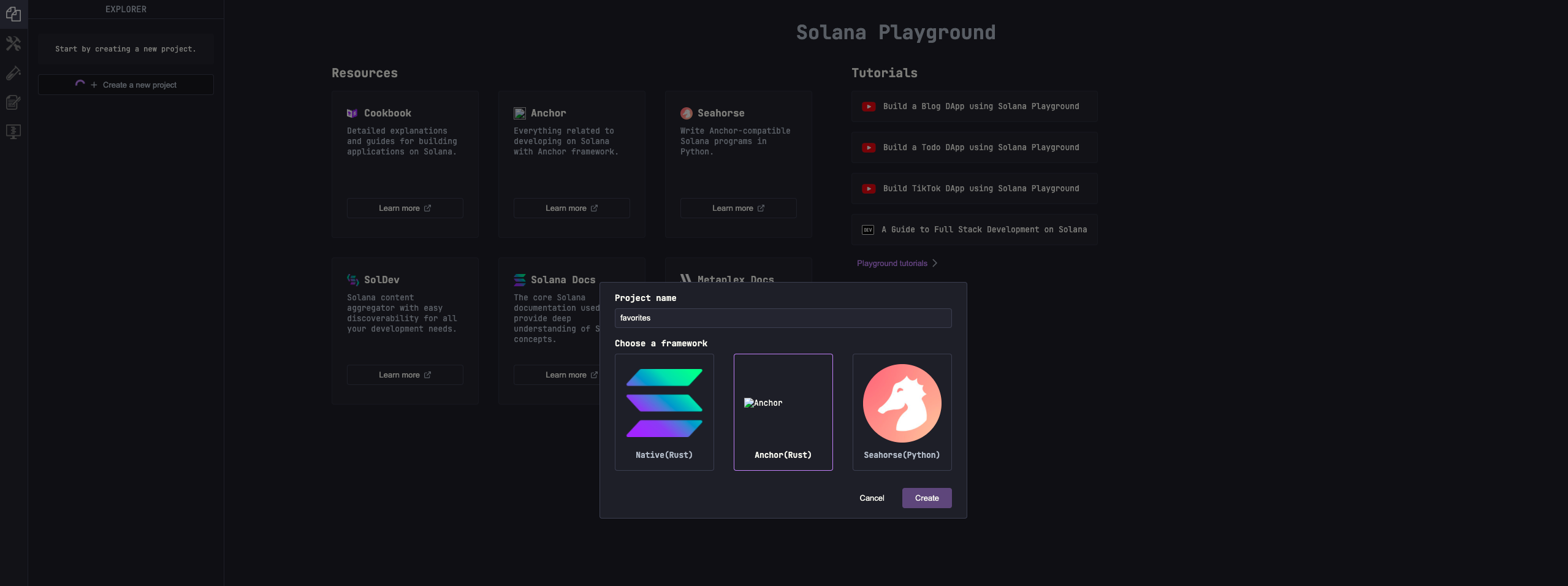Click the Seahorse resource card icon
Screen dimensions: 1568x586
tap(687, 113)
